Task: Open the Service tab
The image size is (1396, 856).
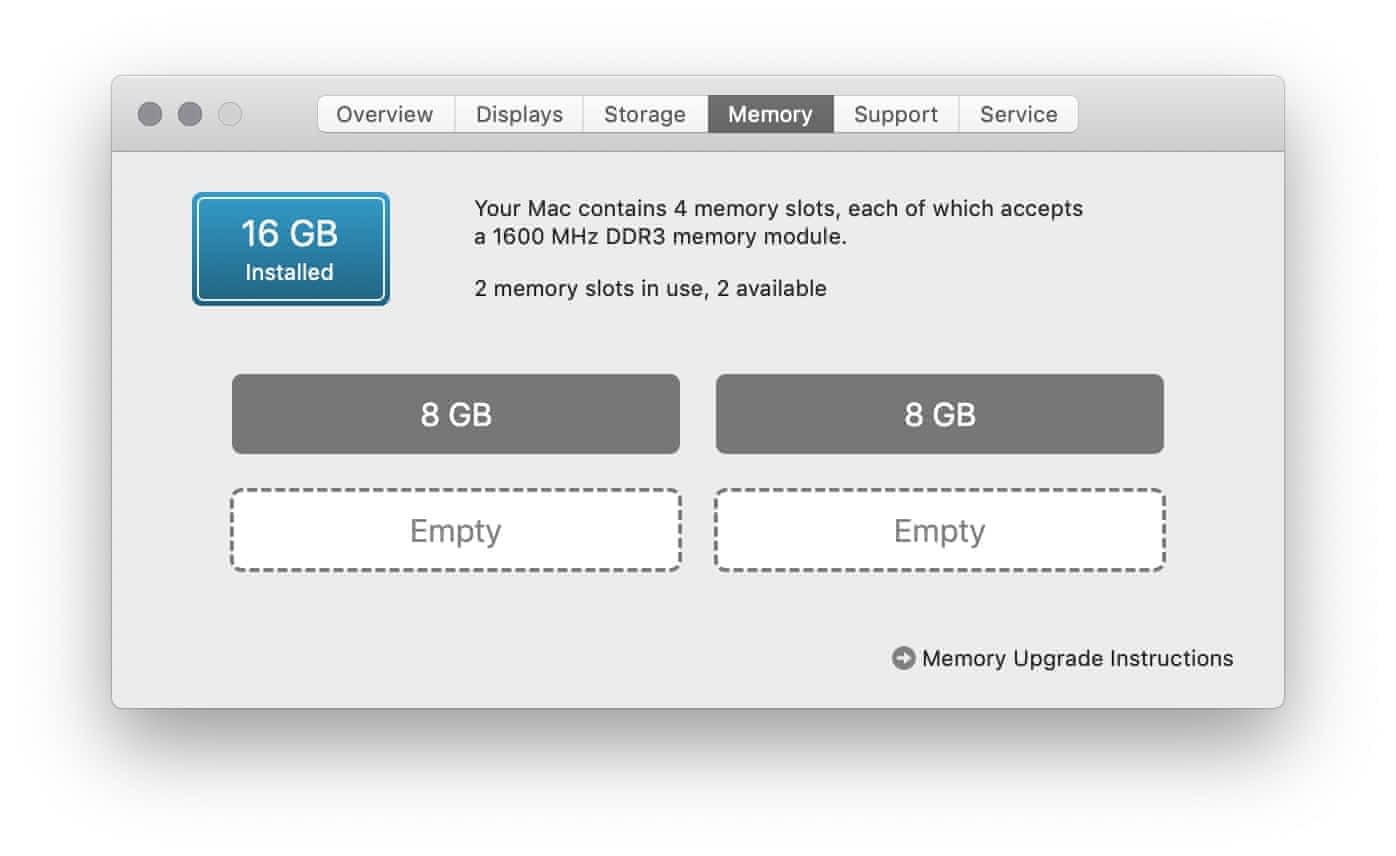Action: tap(1018, 114)
